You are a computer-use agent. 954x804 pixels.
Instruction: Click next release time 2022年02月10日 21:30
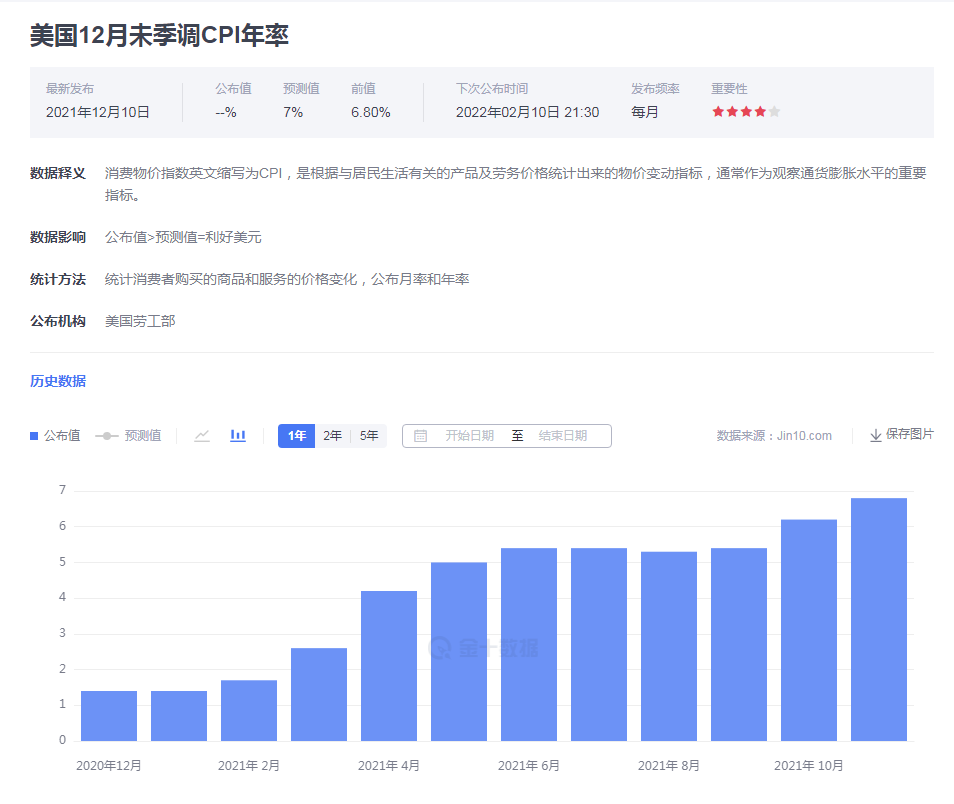point(527,112)
